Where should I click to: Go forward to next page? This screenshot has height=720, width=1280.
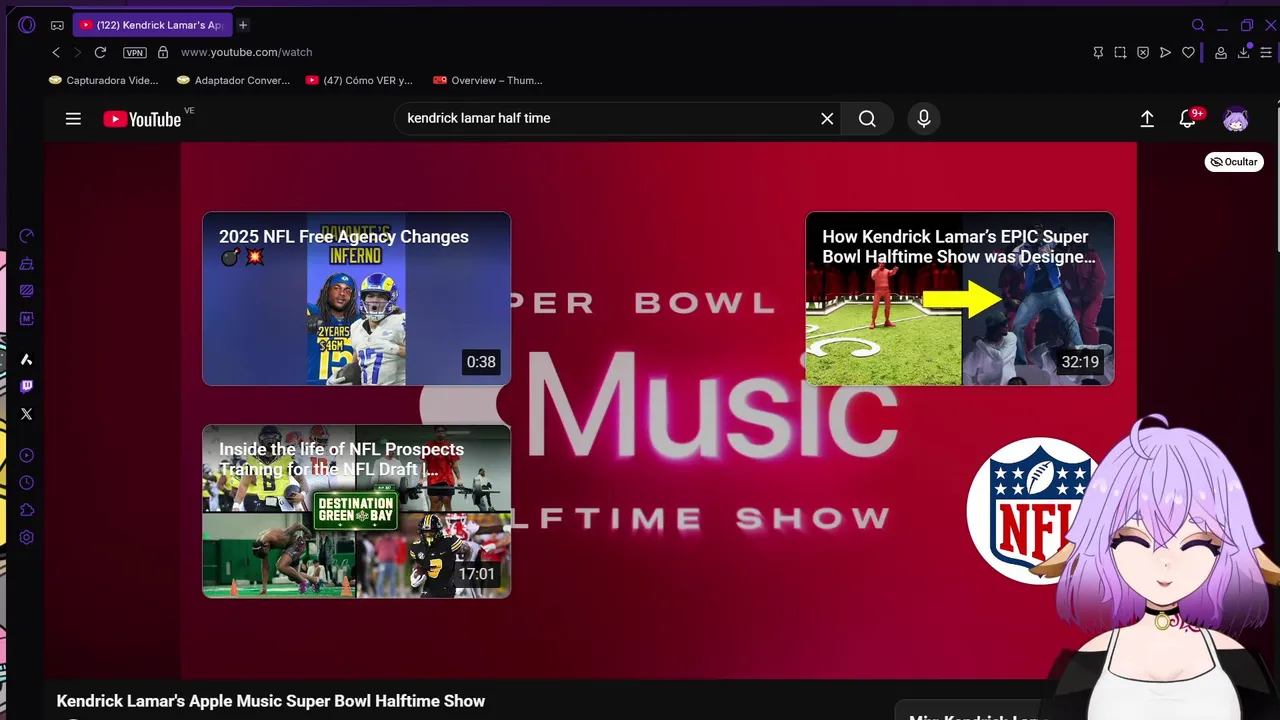[77, 52]
